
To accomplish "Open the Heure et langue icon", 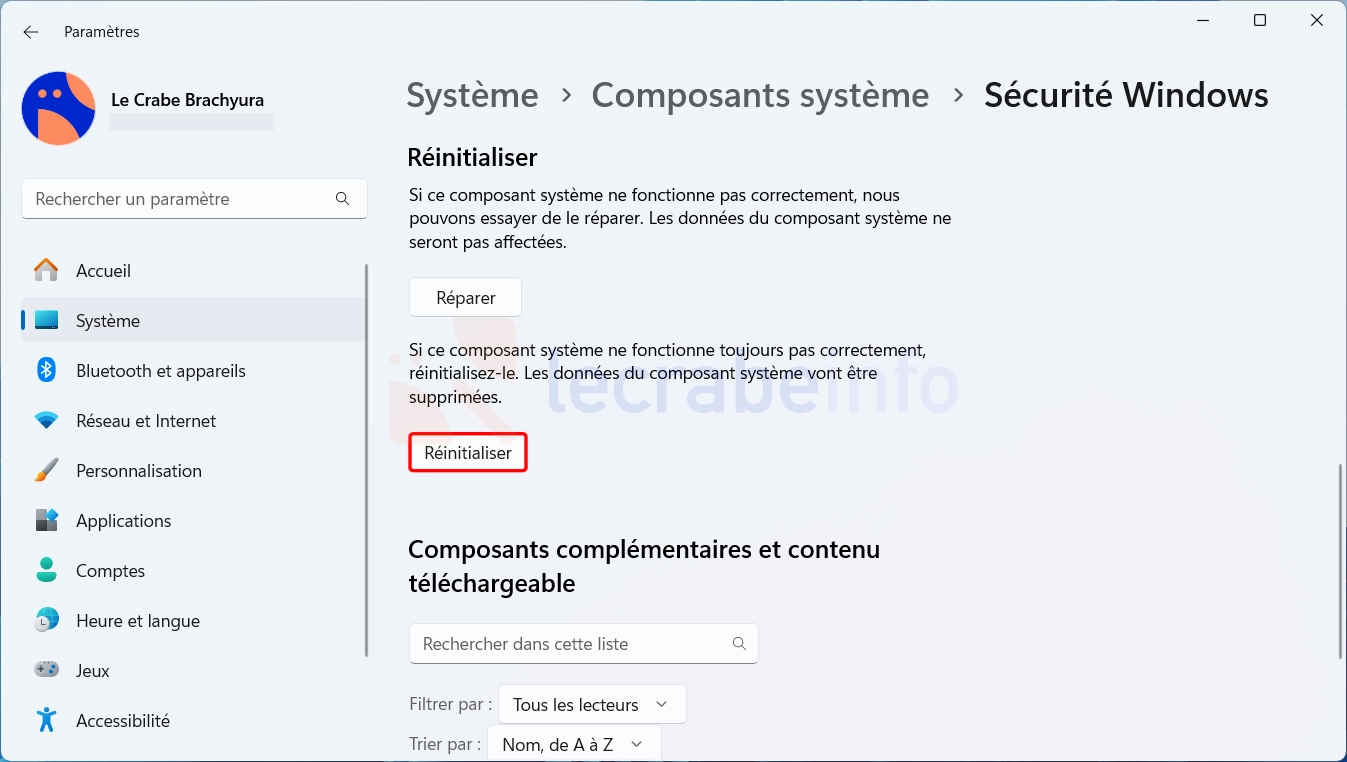I will [46, 620].
